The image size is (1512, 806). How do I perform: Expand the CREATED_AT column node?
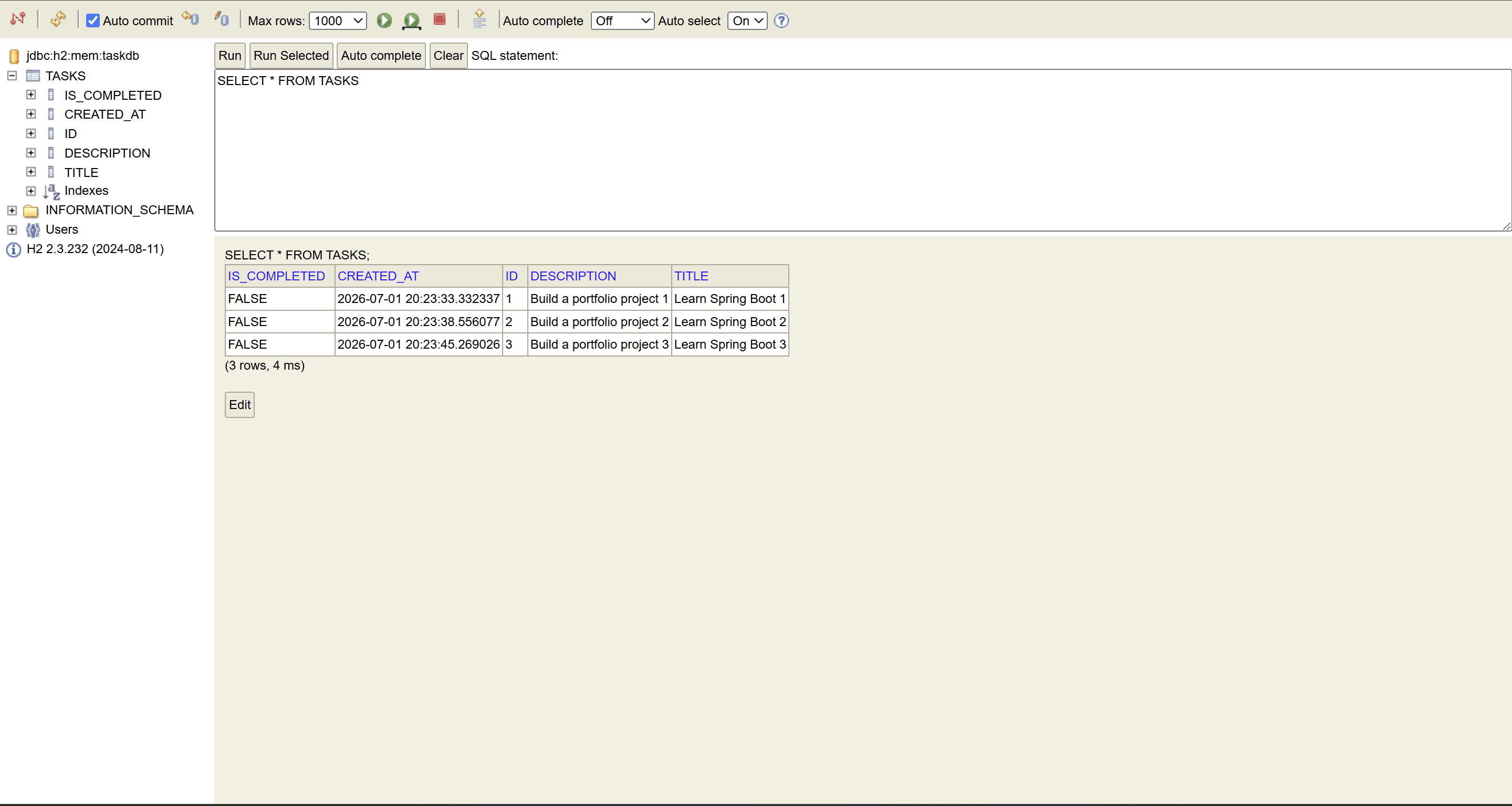(x=31, y=114)
